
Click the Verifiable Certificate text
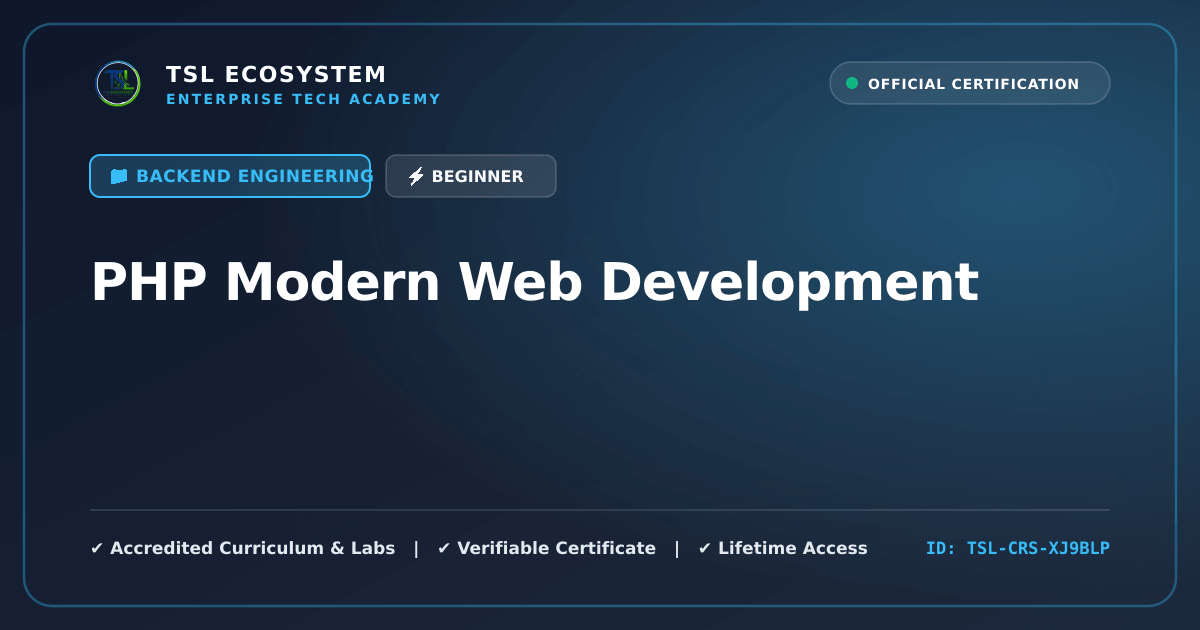(x=556, y=548)
